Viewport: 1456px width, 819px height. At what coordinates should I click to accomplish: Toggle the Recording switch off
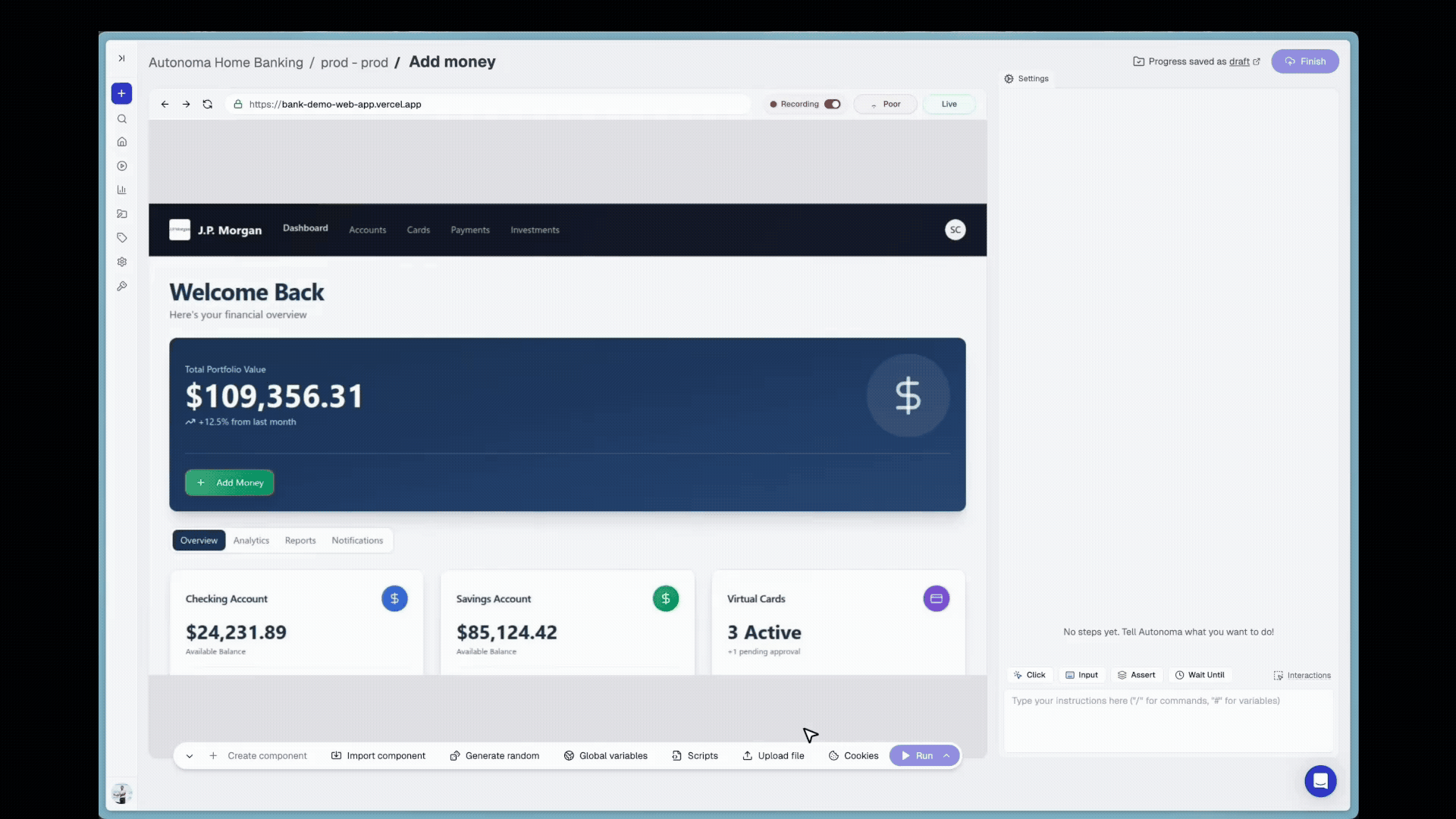coord(832,105)
